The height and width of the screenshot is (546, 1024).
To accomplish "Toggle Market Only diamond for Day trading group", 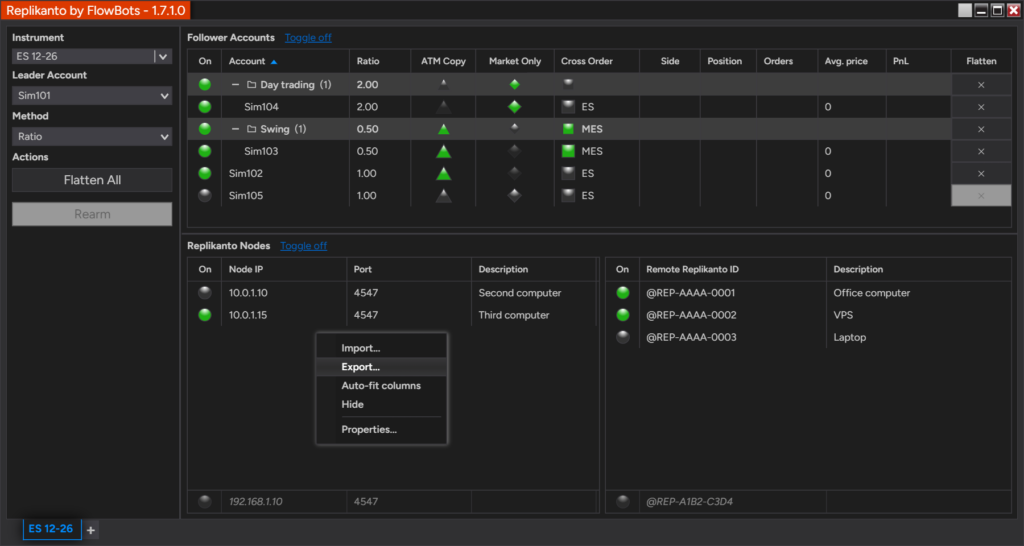I will coord(515,84).
